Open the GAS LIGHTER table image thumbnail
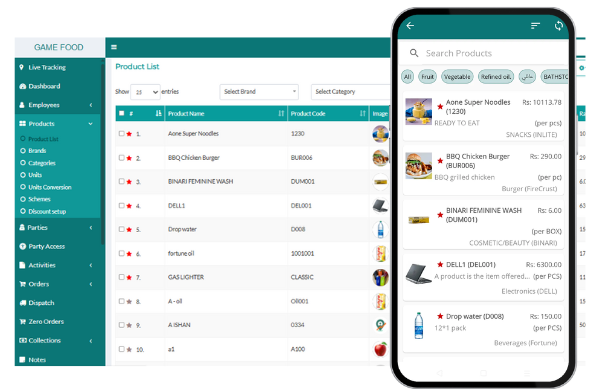Screen dimensions: 600x392 [380, 277]
